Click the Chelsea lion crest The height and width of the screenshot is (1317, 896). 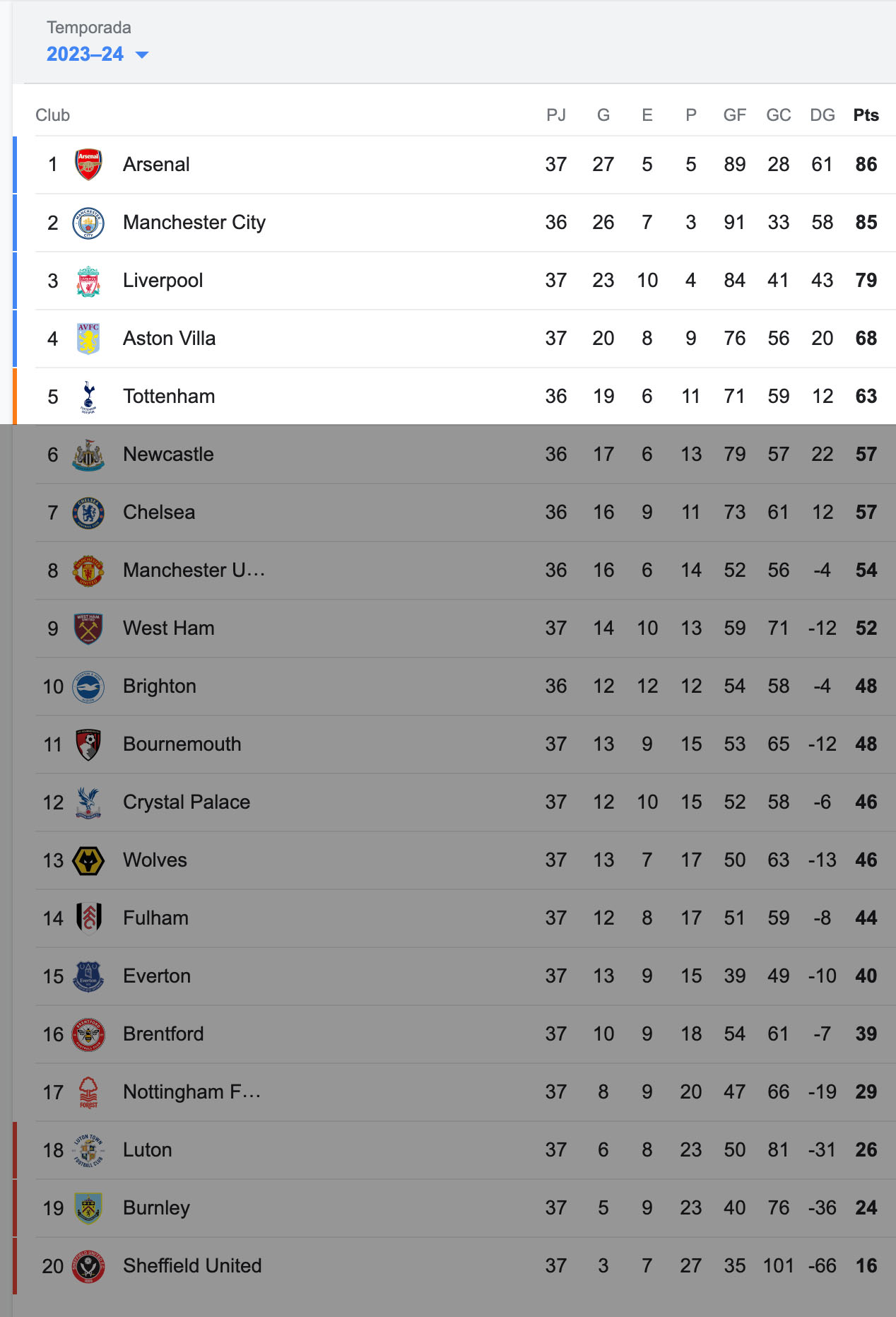(x=88, y=513)
